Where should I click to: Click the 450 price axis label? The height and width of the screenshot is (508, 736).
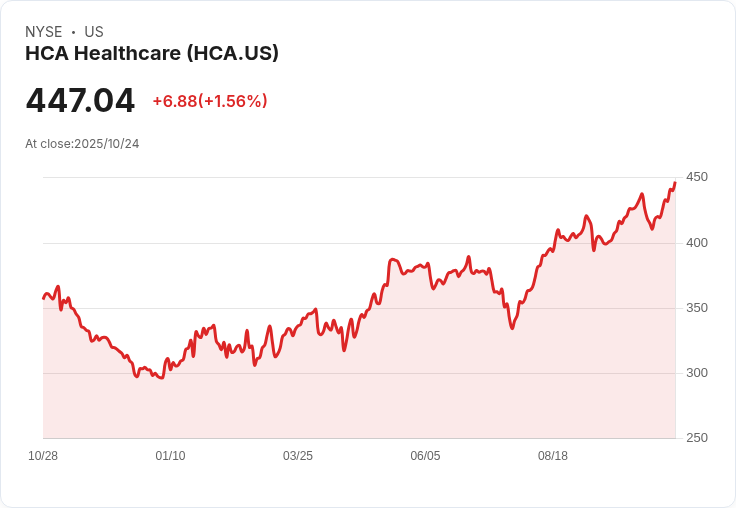(696, 177)
